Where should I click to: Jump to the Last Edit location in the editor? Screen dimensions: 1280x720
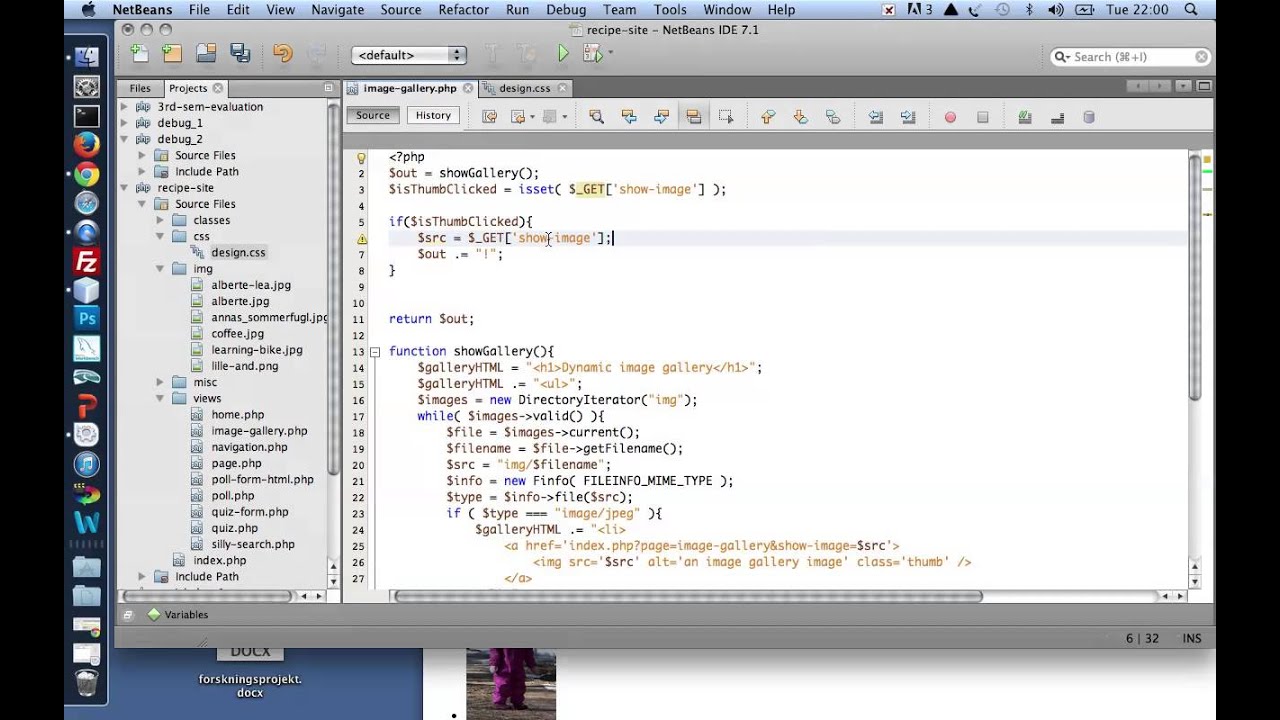click(489, 117)
